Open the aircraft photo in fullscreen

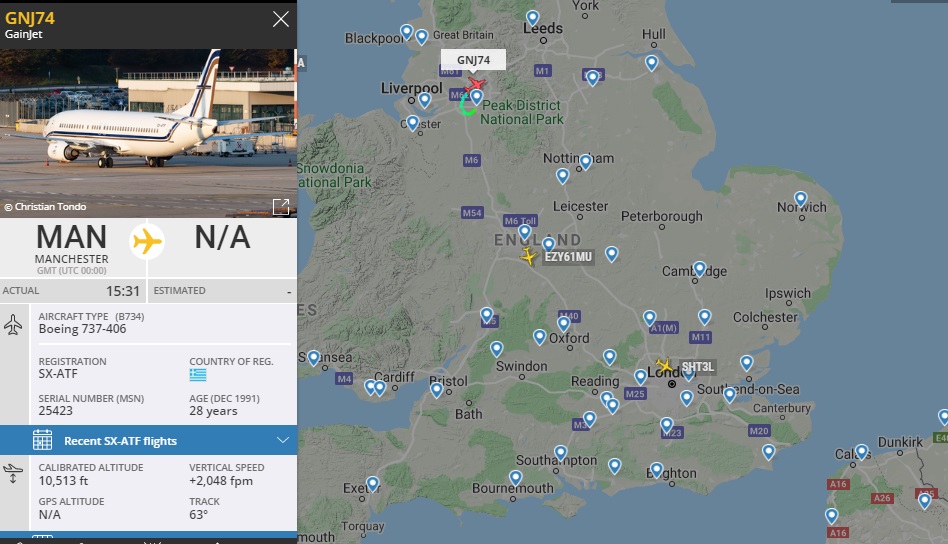pos(281,206)
